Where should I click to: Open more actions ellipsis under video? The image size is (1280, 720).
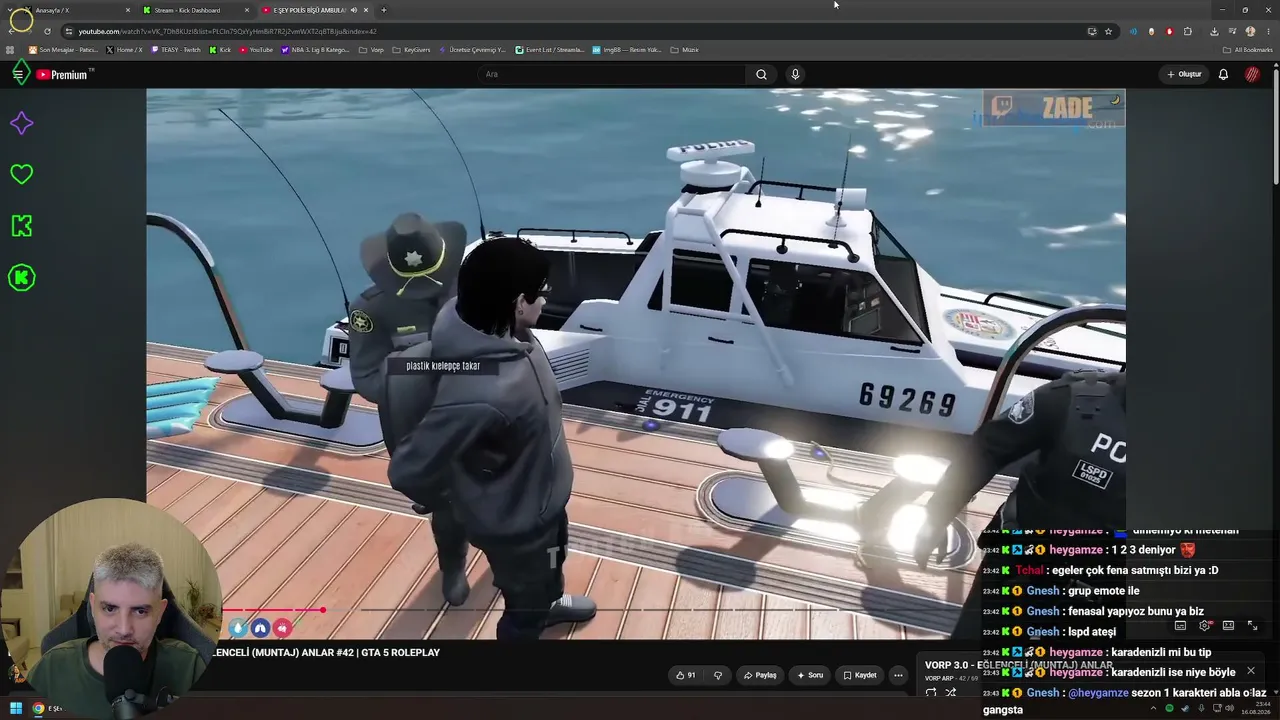pos(898,675)
